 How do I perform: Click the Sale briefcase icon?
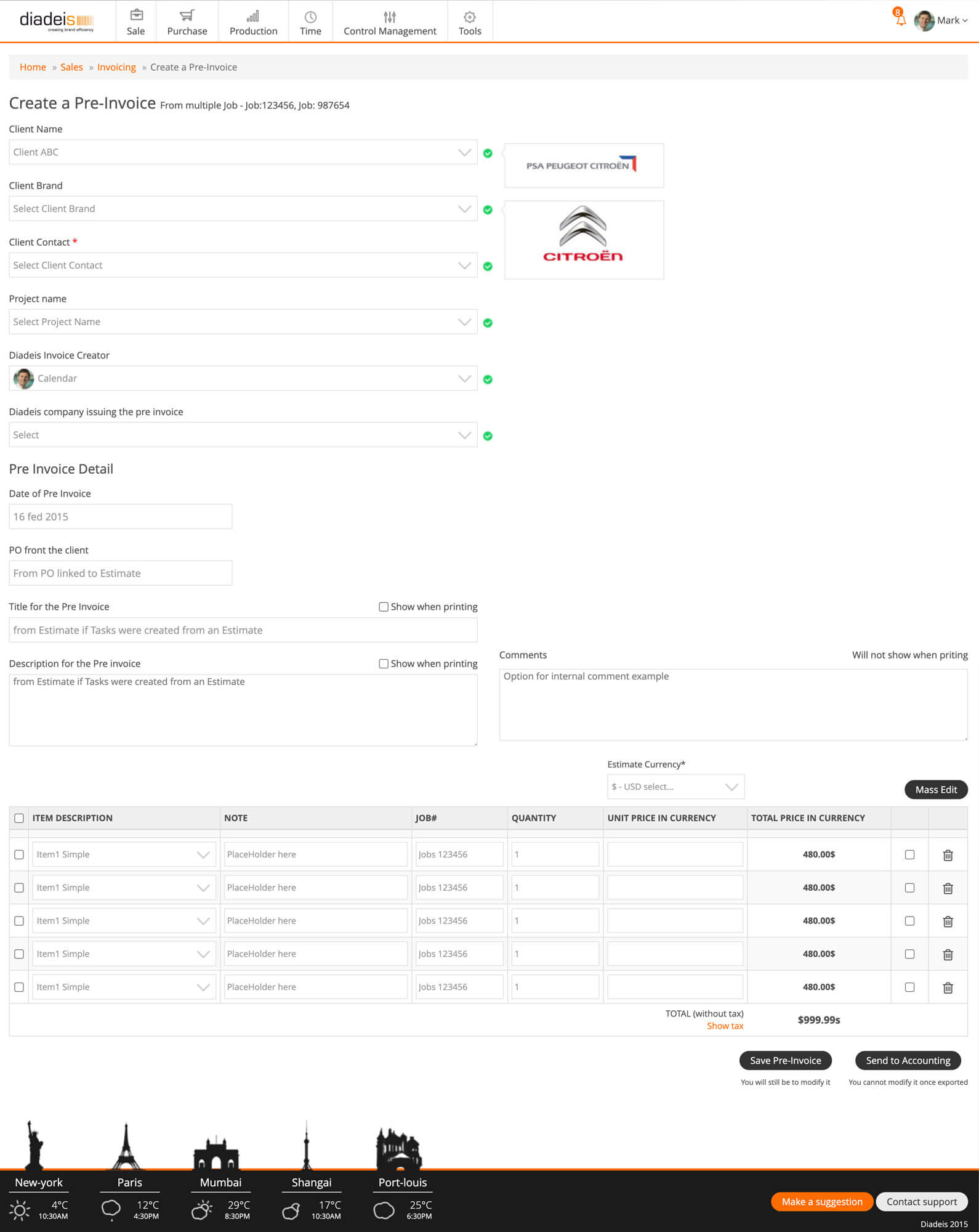pyautogui.click(x=136, y=15)
